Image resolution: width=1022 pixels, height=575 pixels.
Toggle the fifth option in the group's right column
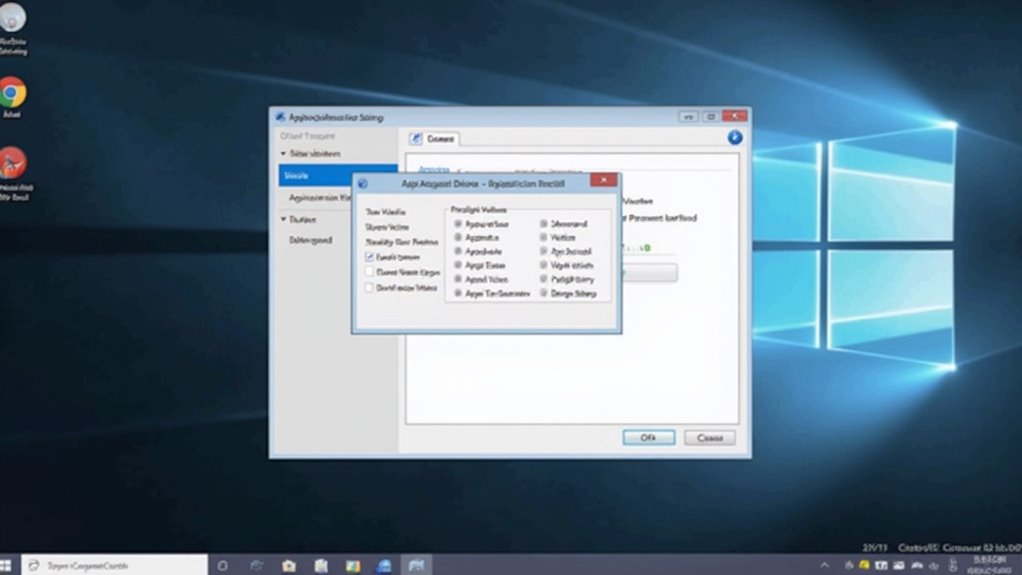(x=544, y=279)
